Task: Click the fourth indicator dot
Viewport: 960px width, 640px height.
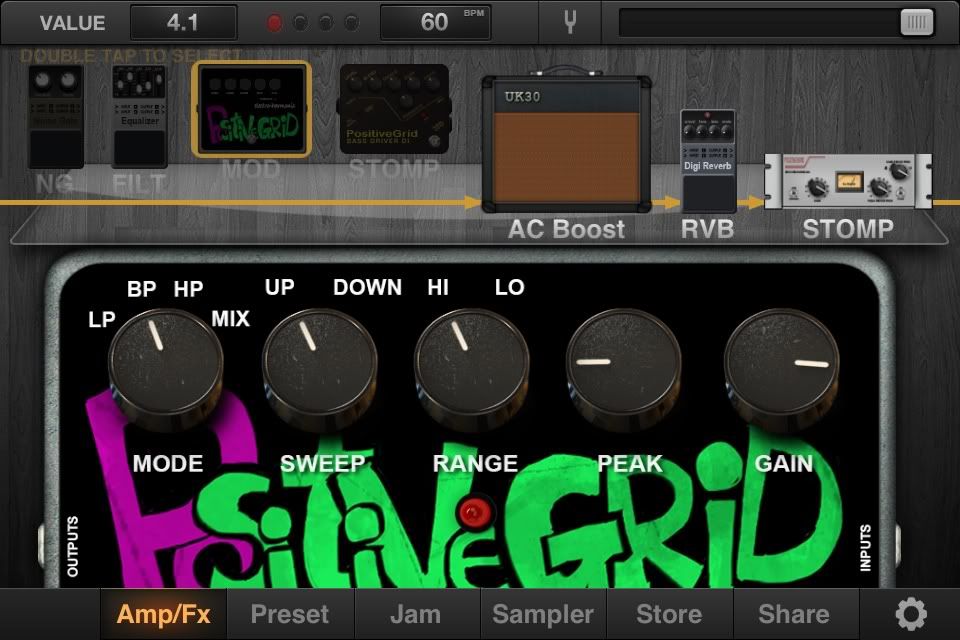Action: click(x=351, y=23)
